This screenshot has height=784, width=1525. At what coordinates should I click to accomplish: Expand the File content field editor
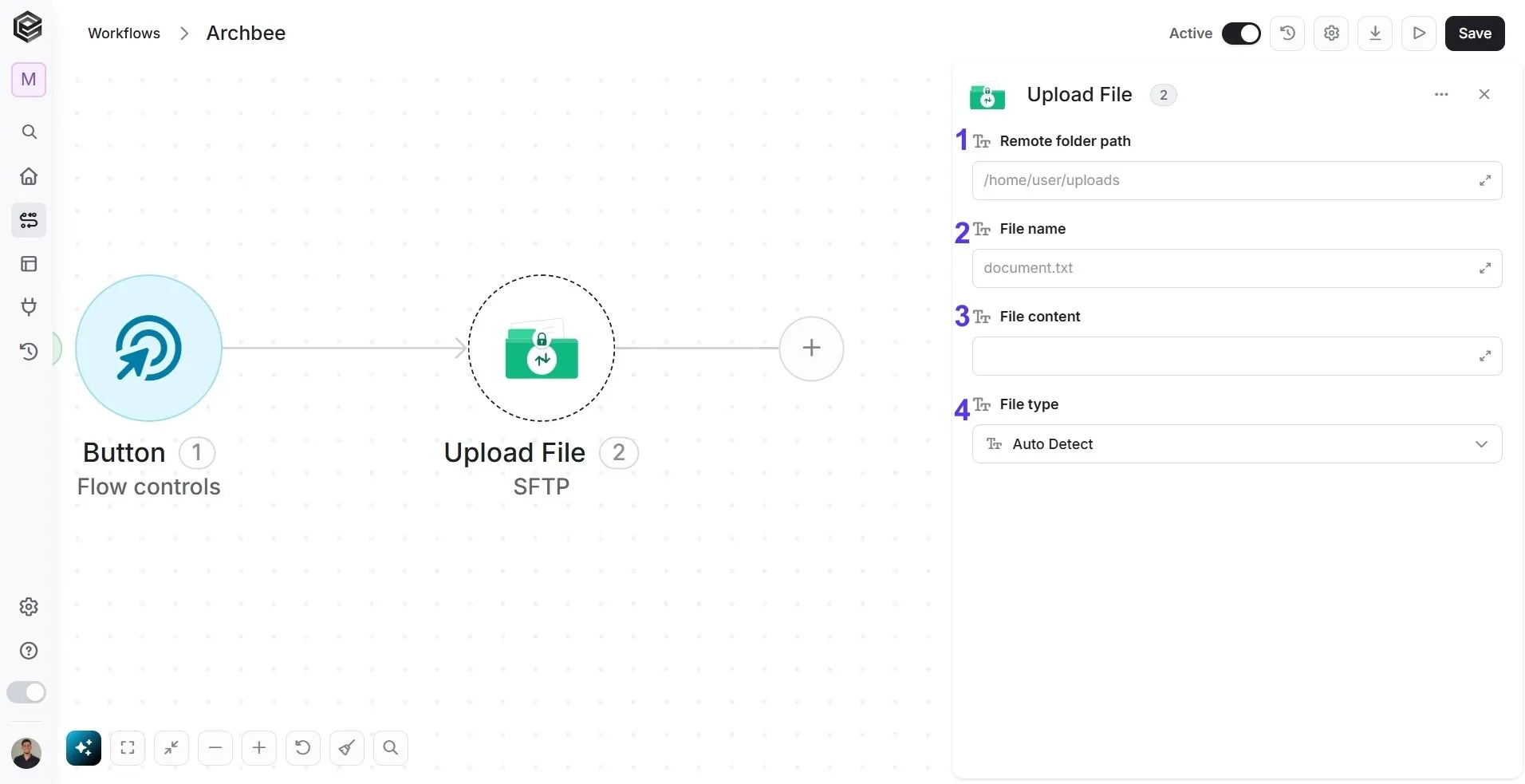(1484, 357)
